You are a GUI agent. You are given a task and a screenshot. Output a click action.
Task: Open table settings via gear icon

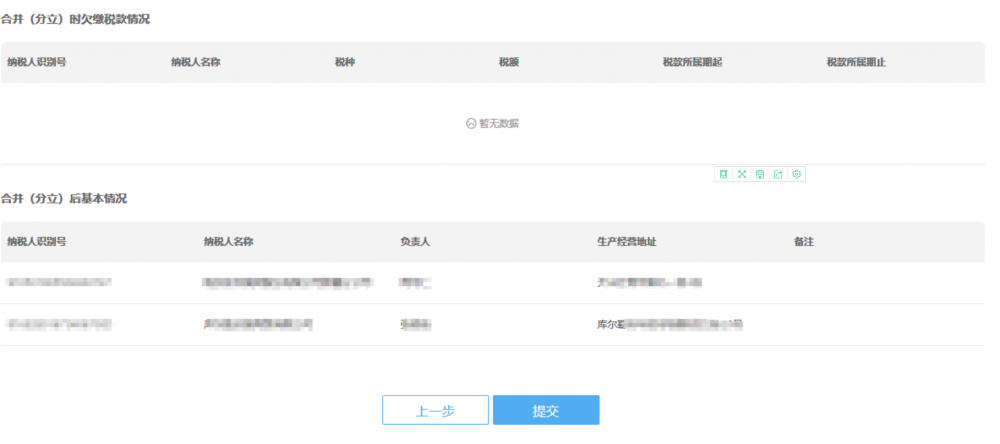(x=797, y=174)
